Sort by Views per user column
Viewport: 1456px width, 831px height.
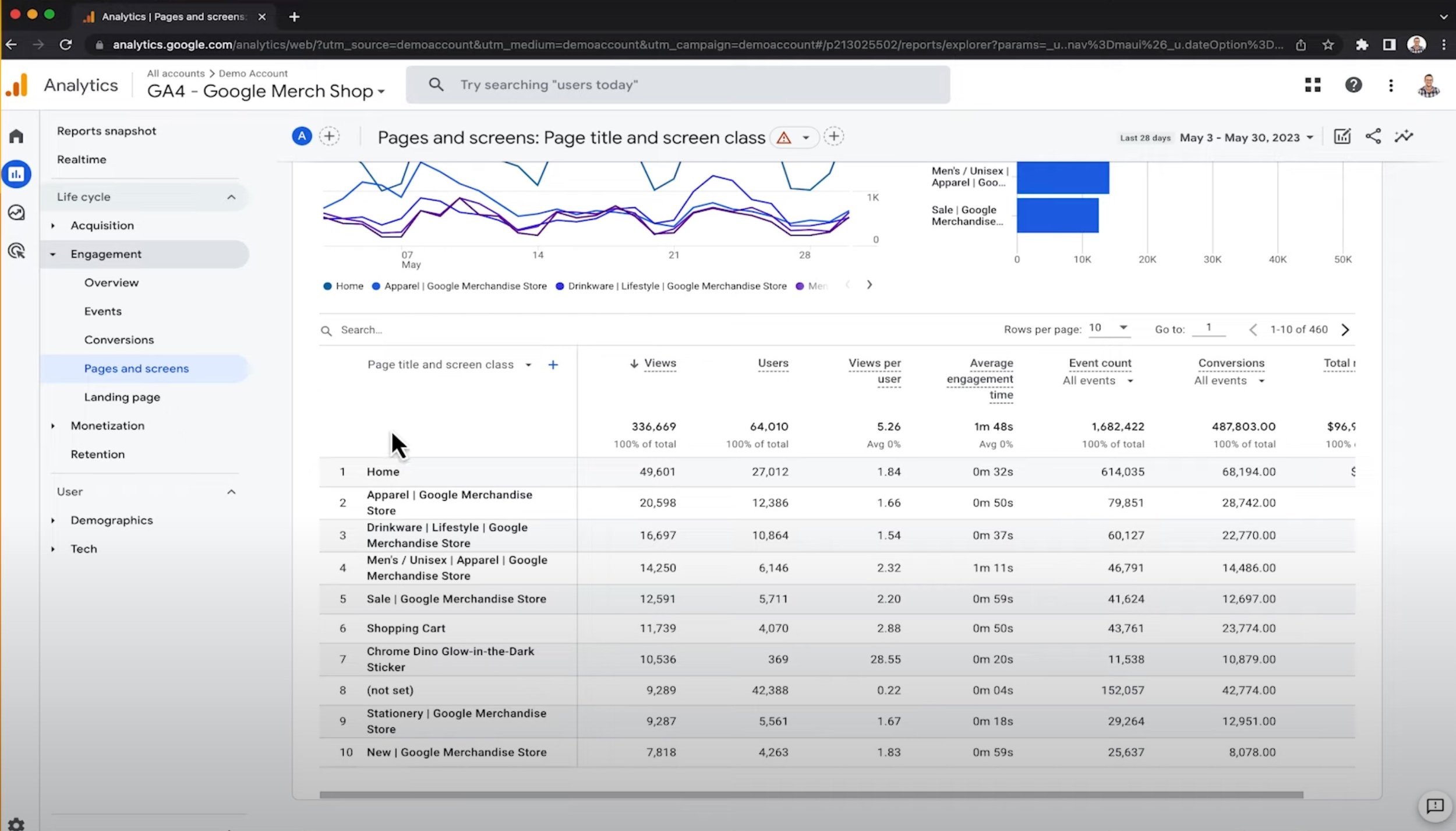point(874,371)
